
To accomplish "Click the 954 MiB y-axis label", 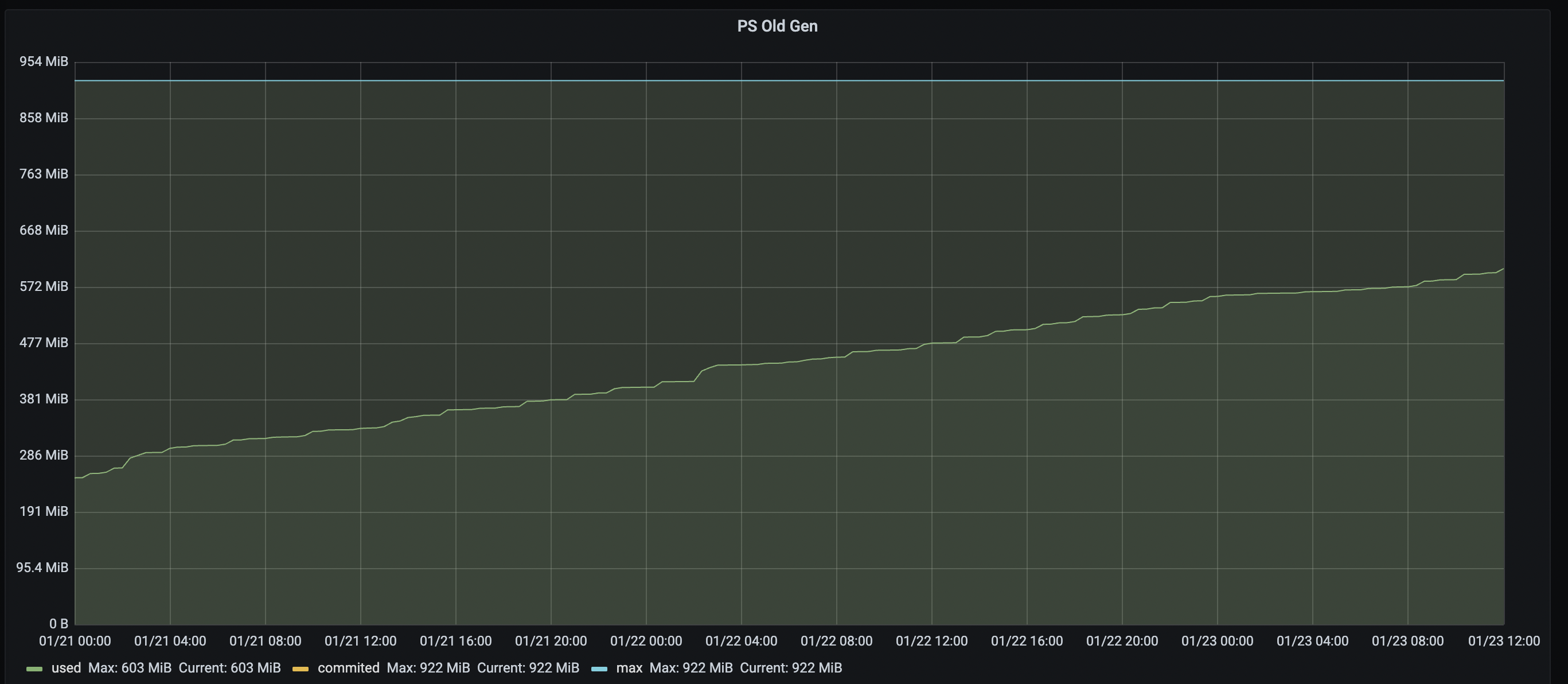I will [x=44, y=61].
